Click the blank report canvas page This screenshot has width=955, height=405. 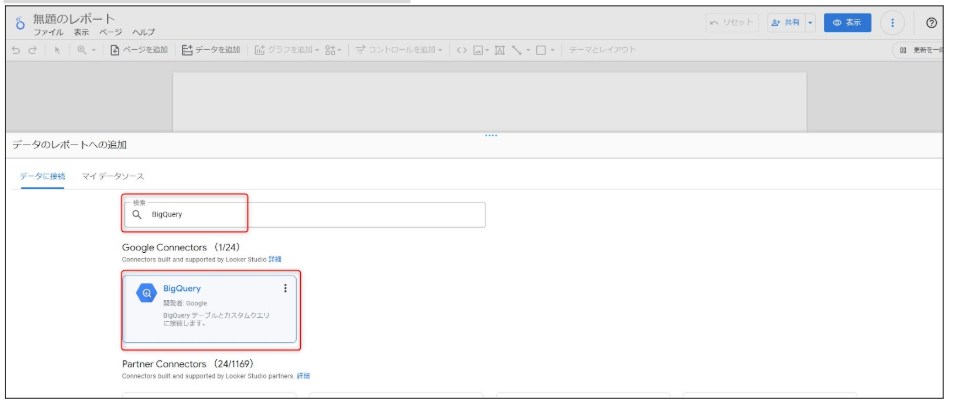click(x=490, y=101)
